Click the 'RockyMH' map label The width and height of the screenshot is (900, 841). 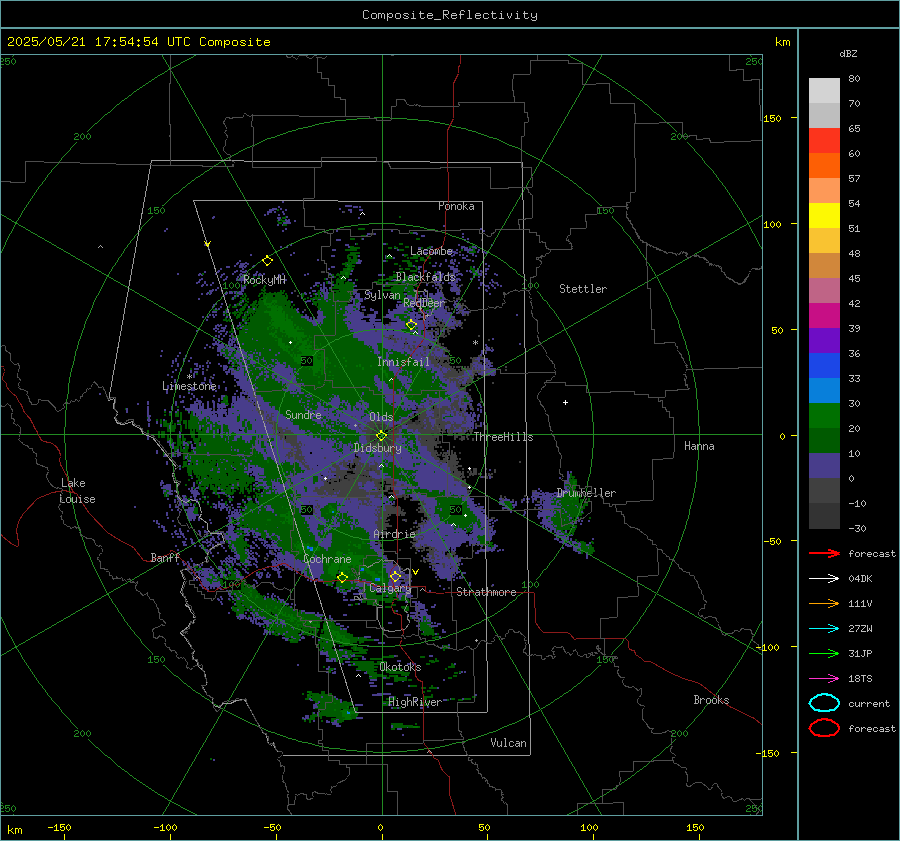pyautogui.click(x=264, y=280)
